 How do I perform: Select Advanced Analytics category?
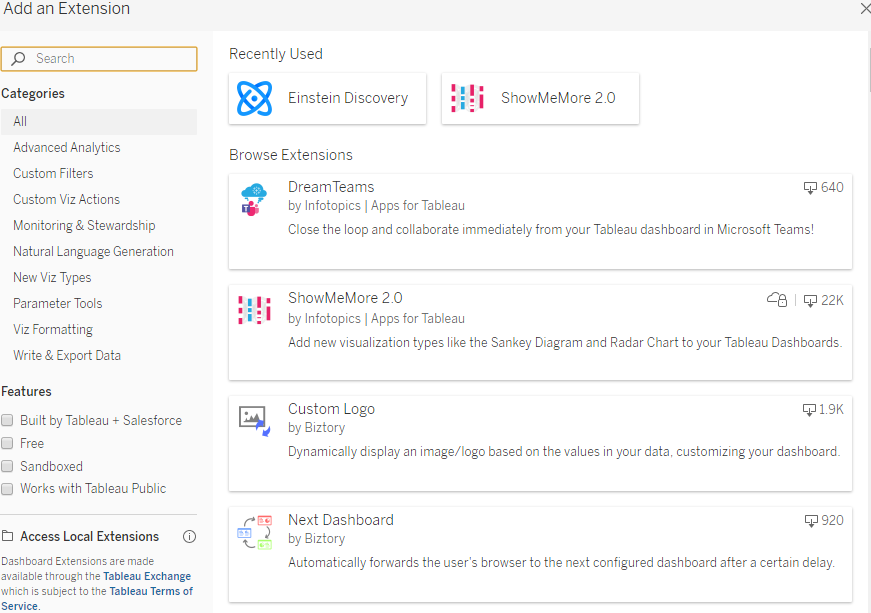(x=67, y=148)
